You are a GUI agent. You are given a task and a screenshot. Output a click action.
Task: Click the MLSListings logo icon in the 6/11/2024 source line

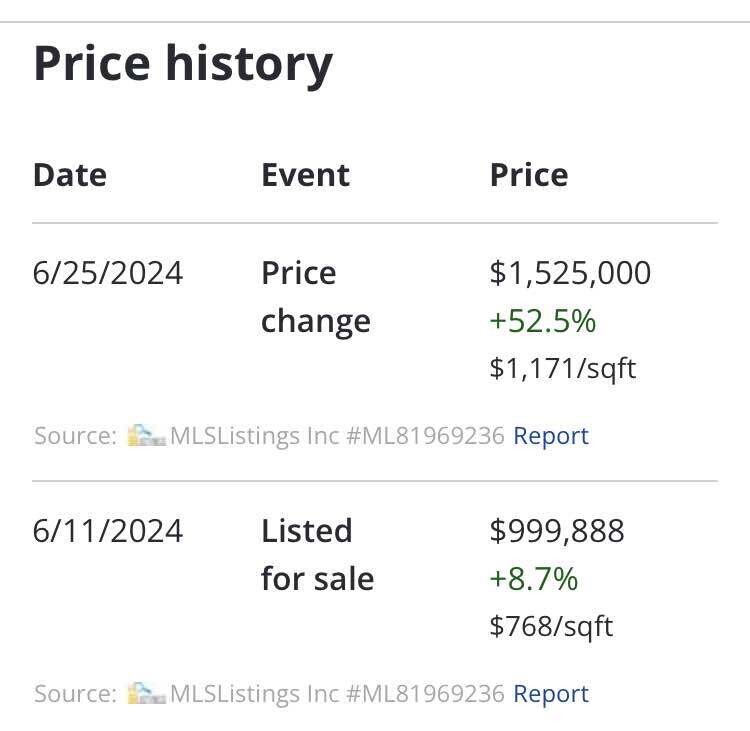click(x=146, y=694)
